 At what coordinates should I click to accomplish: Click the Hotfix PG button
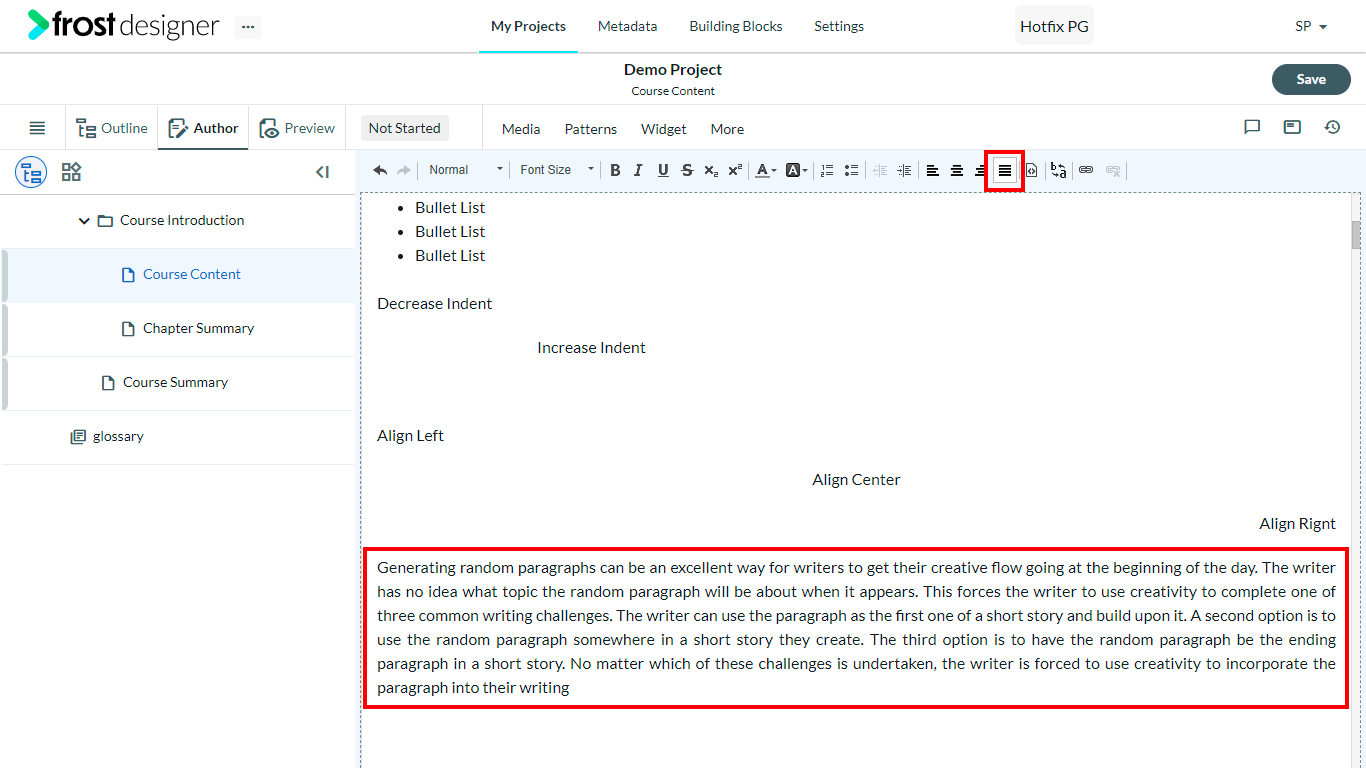pyautogui.click(x=1054, y=26)
